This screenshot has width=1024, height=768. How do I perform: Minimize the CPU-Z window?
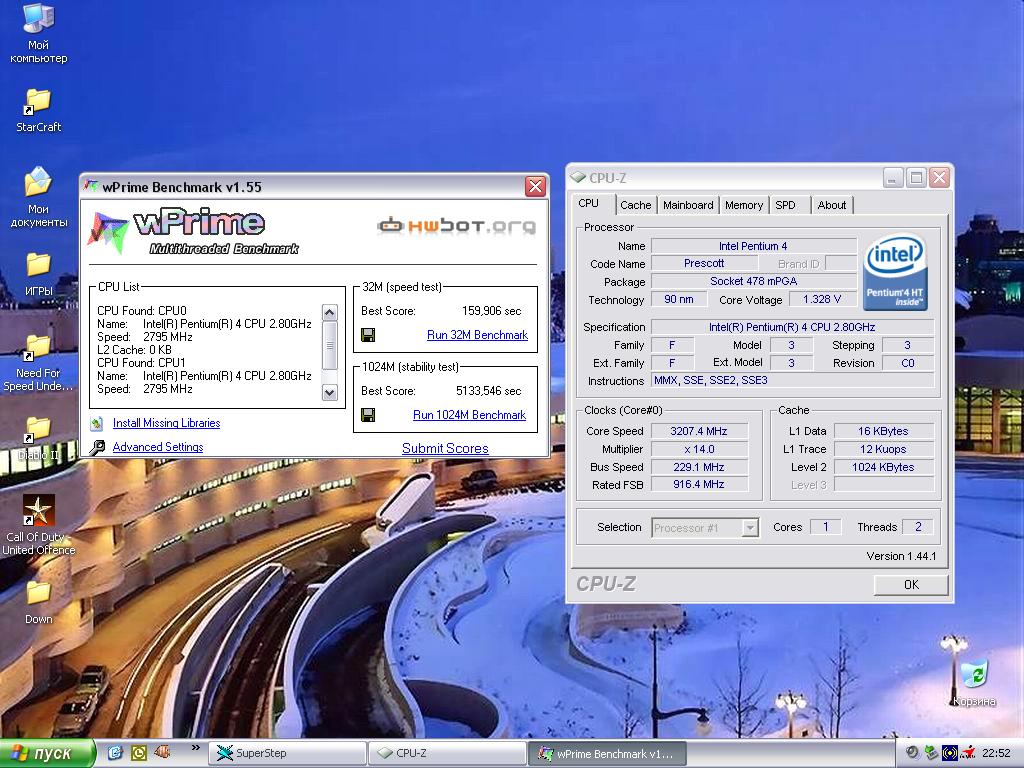[x=893, y=178]
